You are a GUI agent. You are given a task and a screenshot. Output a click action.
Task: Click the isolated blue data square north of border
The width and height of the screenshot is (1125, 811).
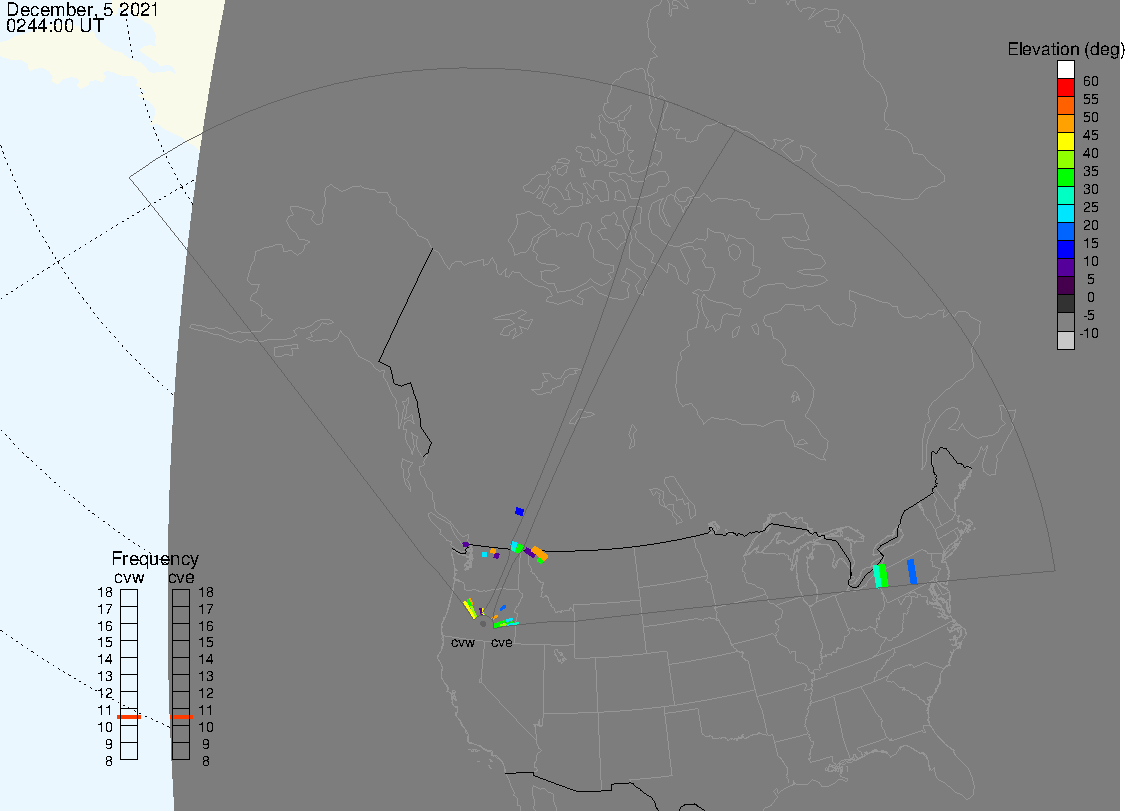(519, 512)
